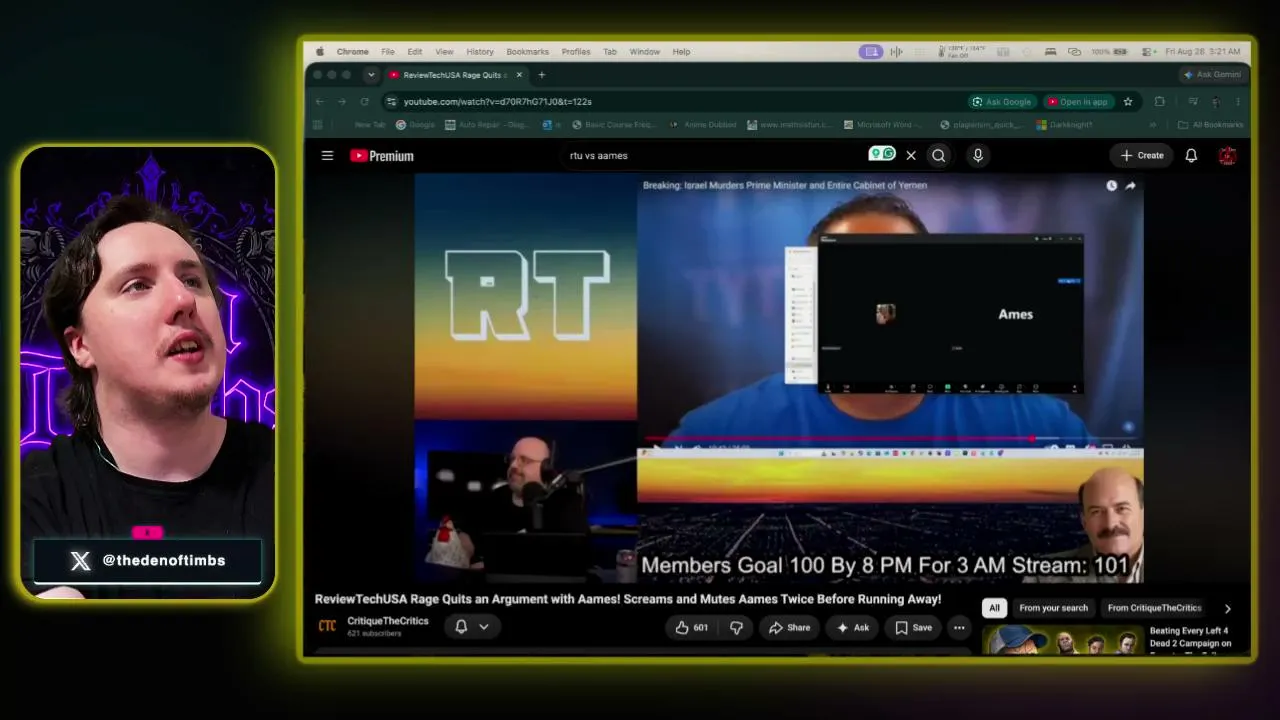Screen dimensions: 1280x720
Task: Open the Profiles menu
Action: point(576,52)
